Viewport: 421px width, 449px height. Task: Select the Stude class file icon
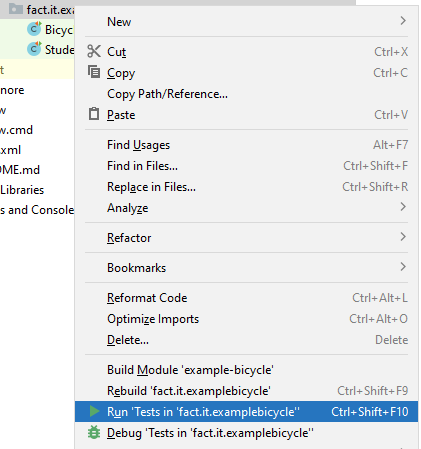(34, 49)
